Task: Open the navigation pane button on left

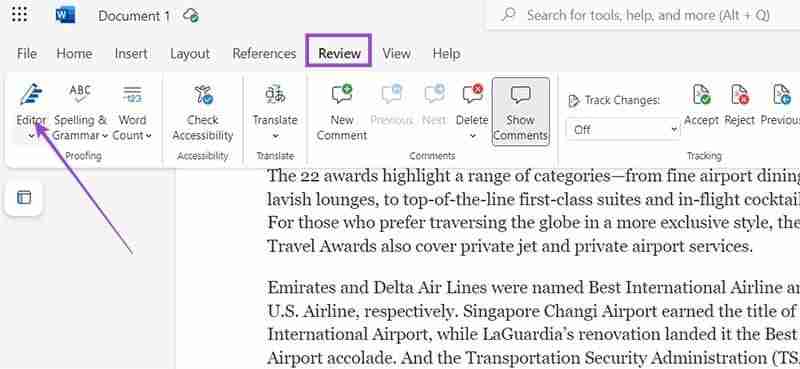Action: coord(23,197)
